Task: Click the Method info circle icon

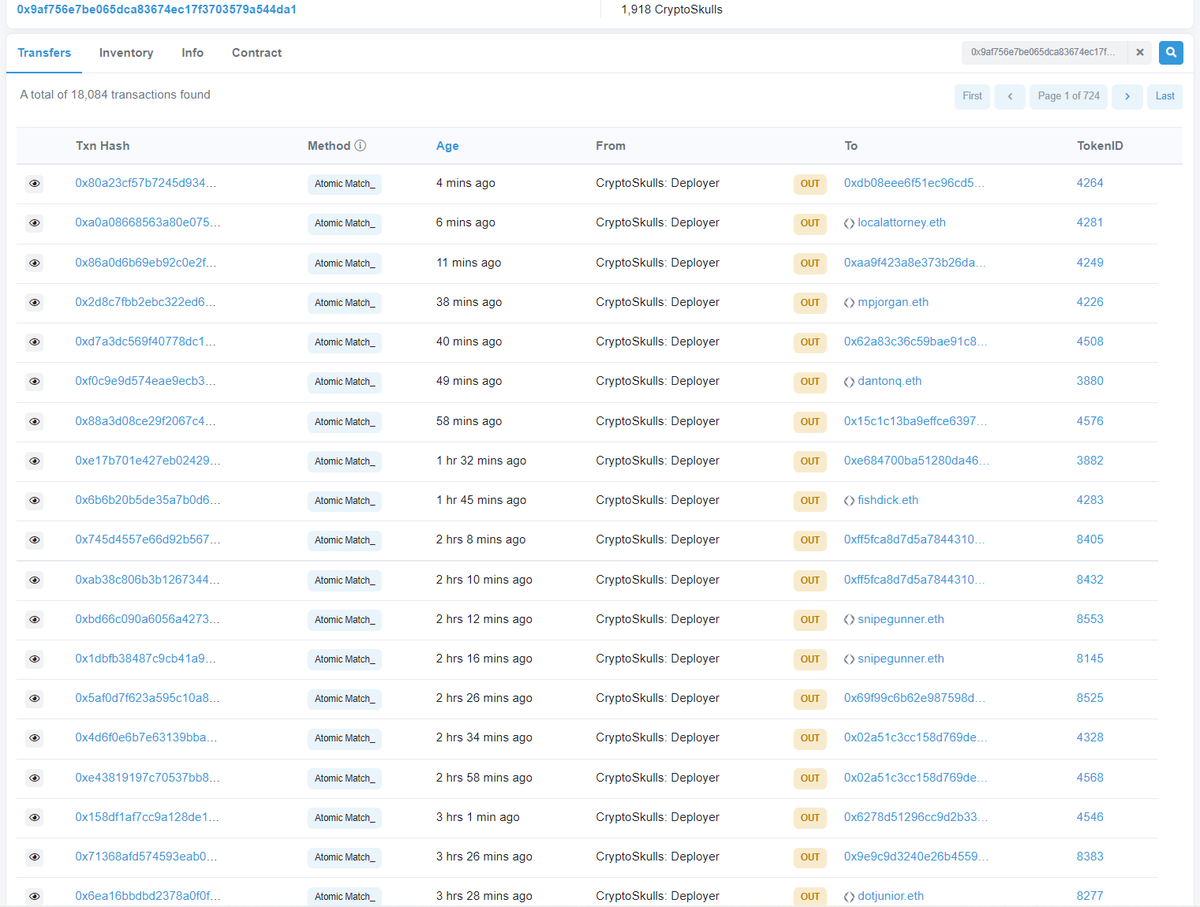Action: [360, 146]
